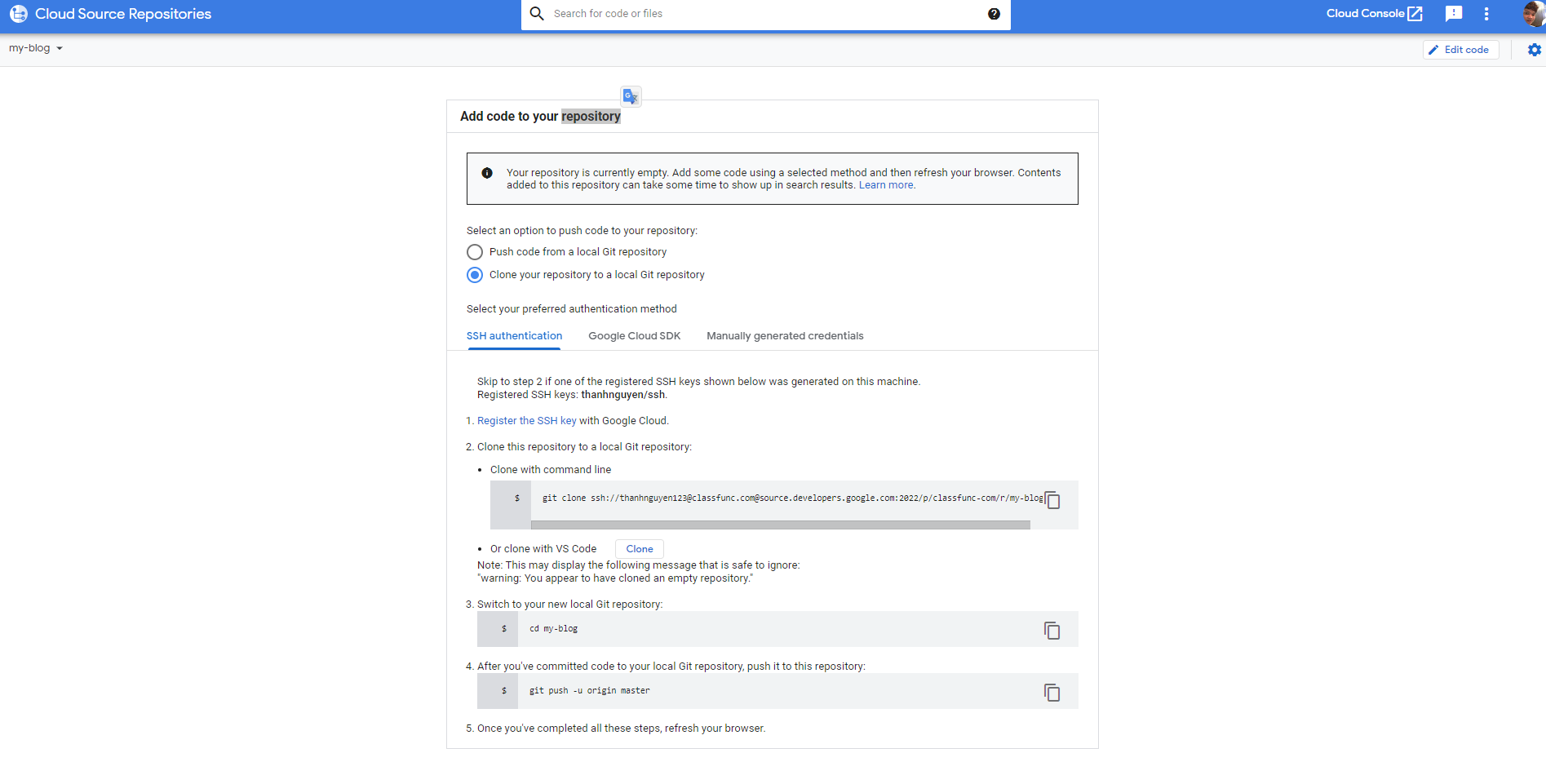The image size is (1546, 784).
Task: Click the user profile avatar
Action: [1533, 14]
